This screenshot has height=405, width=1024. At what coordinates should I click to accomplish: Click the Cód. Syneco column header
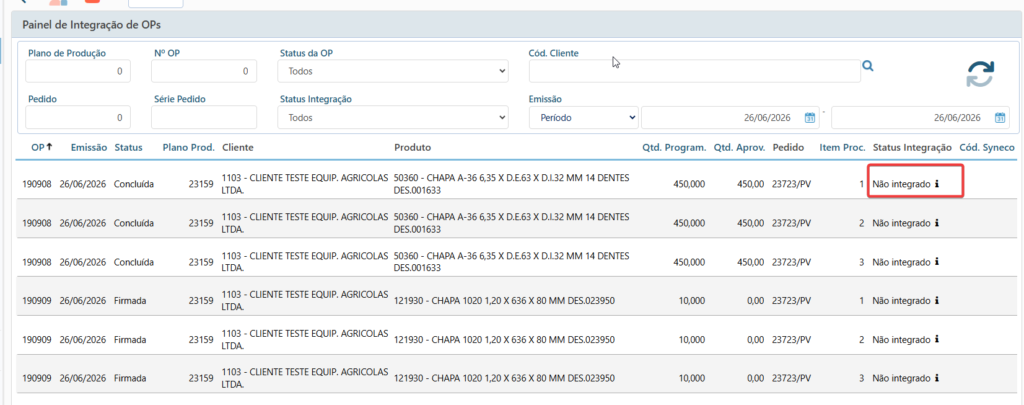[x=987, y=148]
